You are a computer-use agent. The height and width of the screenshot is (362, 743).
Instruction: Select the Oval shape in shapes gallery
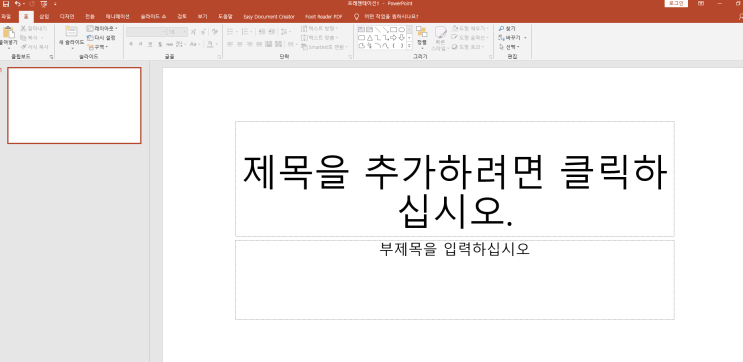[401, 29]
